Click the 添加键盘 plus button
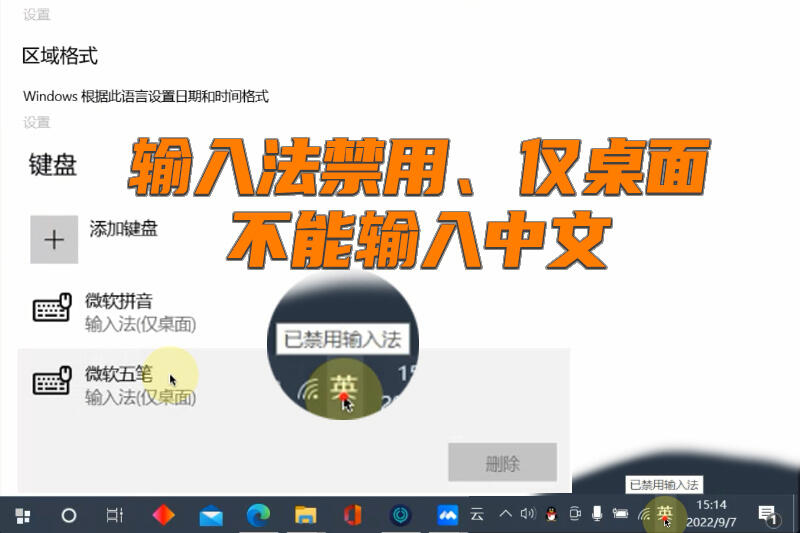Image resolution: width=800 pixels, height=533 pixels. click(54, 239)
